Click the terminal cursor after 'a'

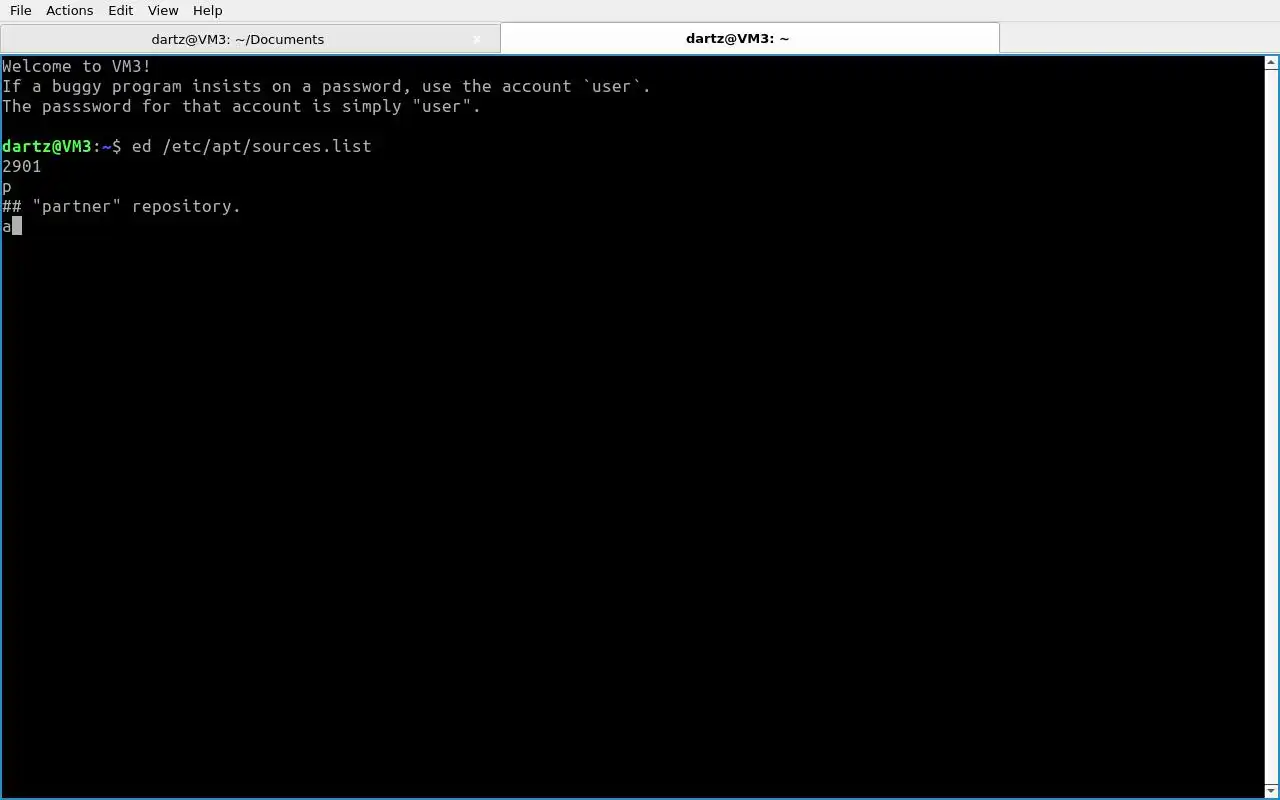click(x=17, y=226)
